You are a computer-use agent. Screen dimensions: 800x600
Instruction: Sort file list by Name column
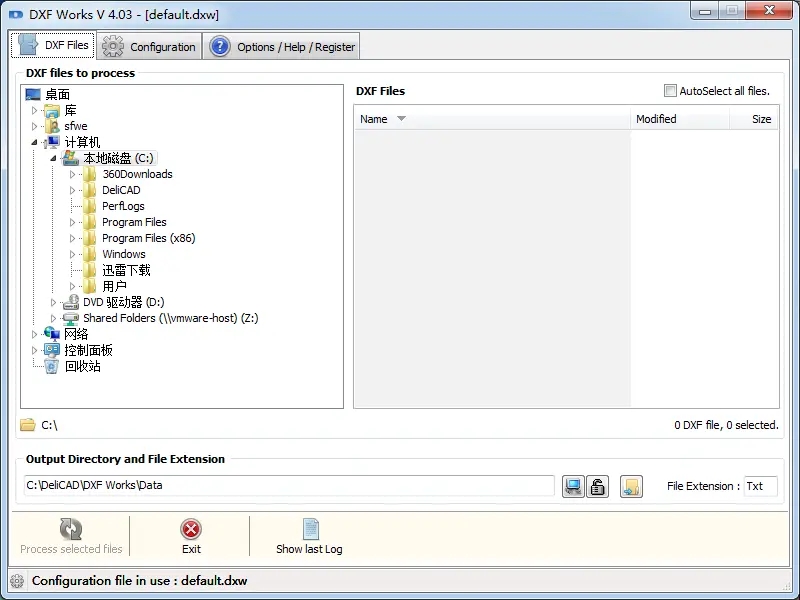[x=492, y=119]
